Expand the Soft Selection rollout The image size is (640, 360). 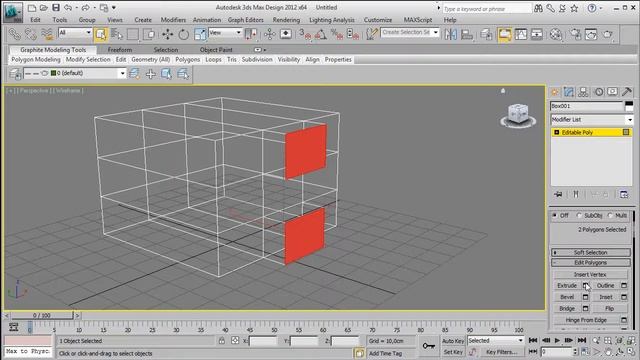[591, 253]
